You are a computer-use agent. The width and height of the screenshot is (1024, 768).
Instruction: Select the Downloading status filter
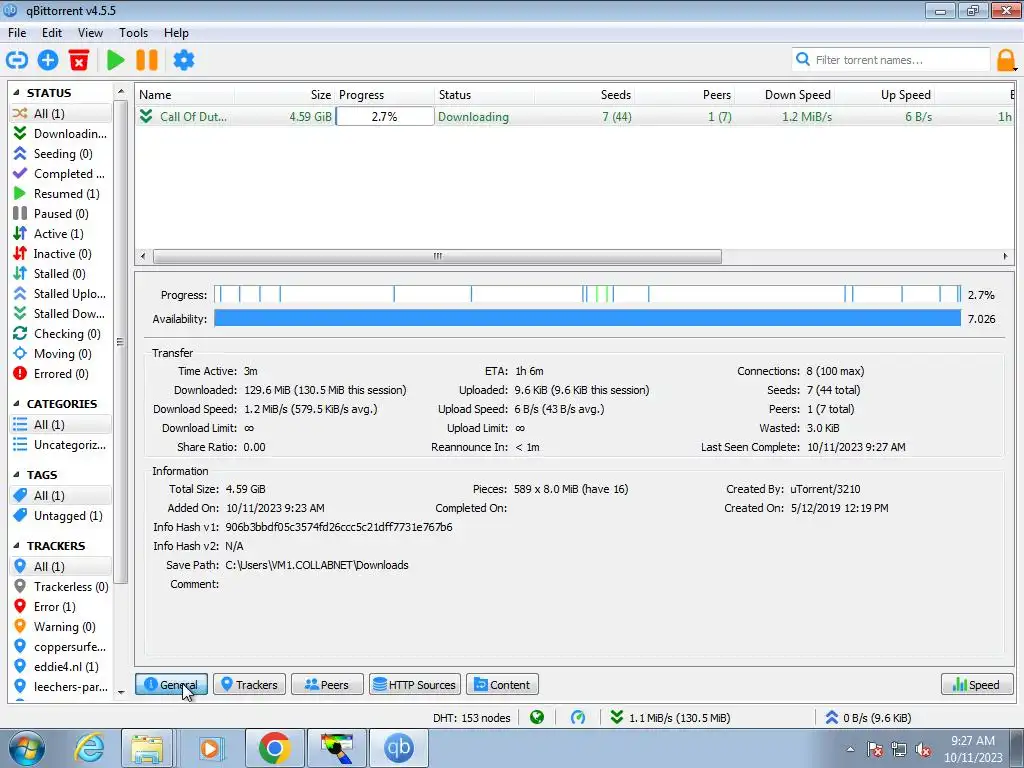click(x=61, y=133)
